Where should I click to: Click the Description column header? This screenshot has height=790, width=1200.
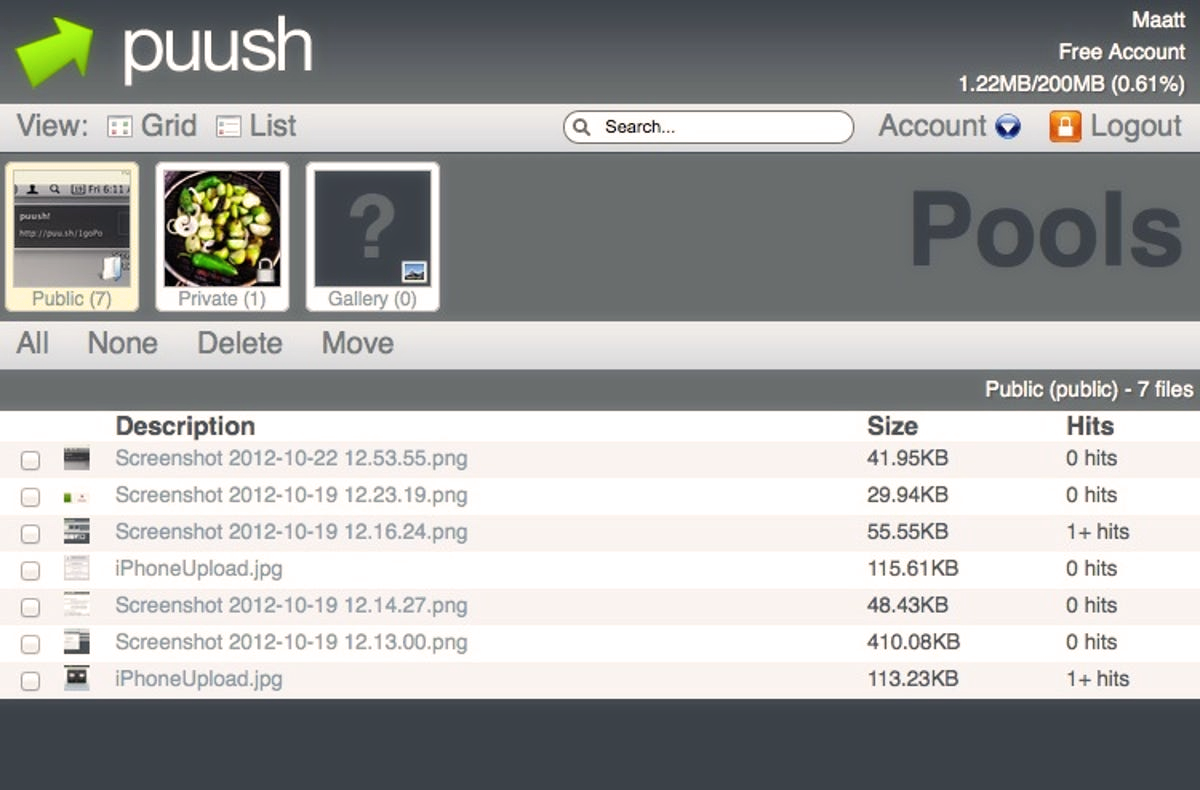[x=185, y=426]
